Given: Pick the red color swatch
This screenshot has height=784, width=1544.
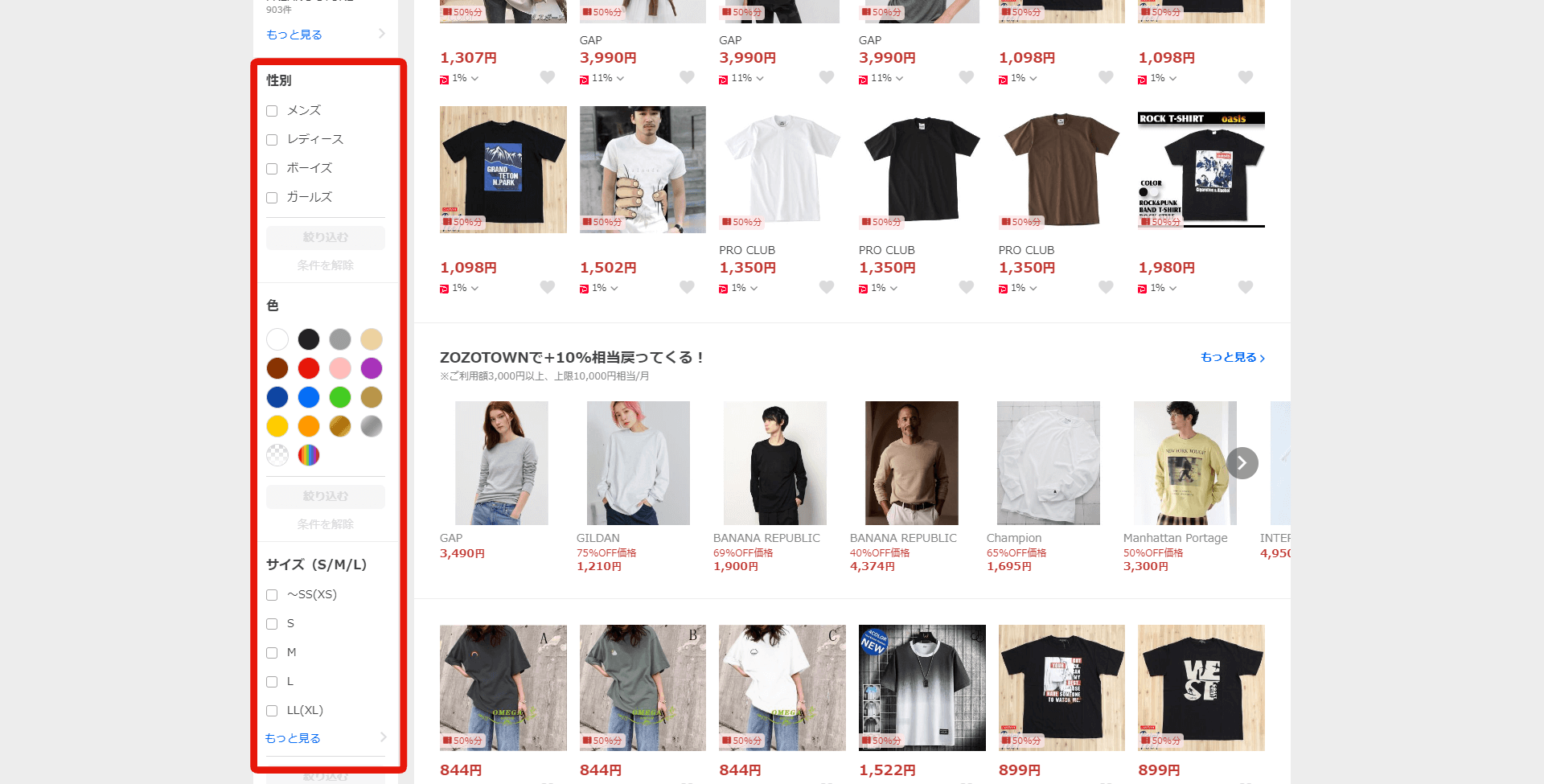Looking at the screenshot, I should click(x=309, y=368).
